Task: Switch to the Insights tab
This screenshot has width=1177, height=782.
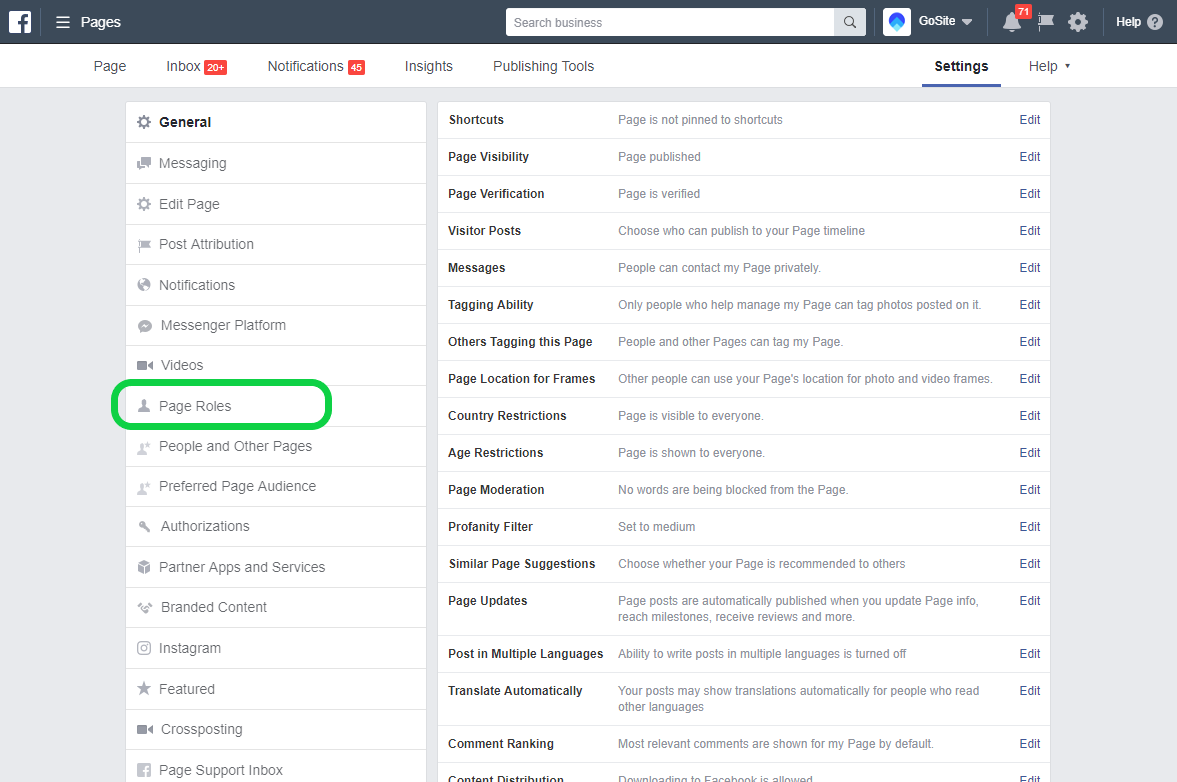Action: tap(429, 66)
